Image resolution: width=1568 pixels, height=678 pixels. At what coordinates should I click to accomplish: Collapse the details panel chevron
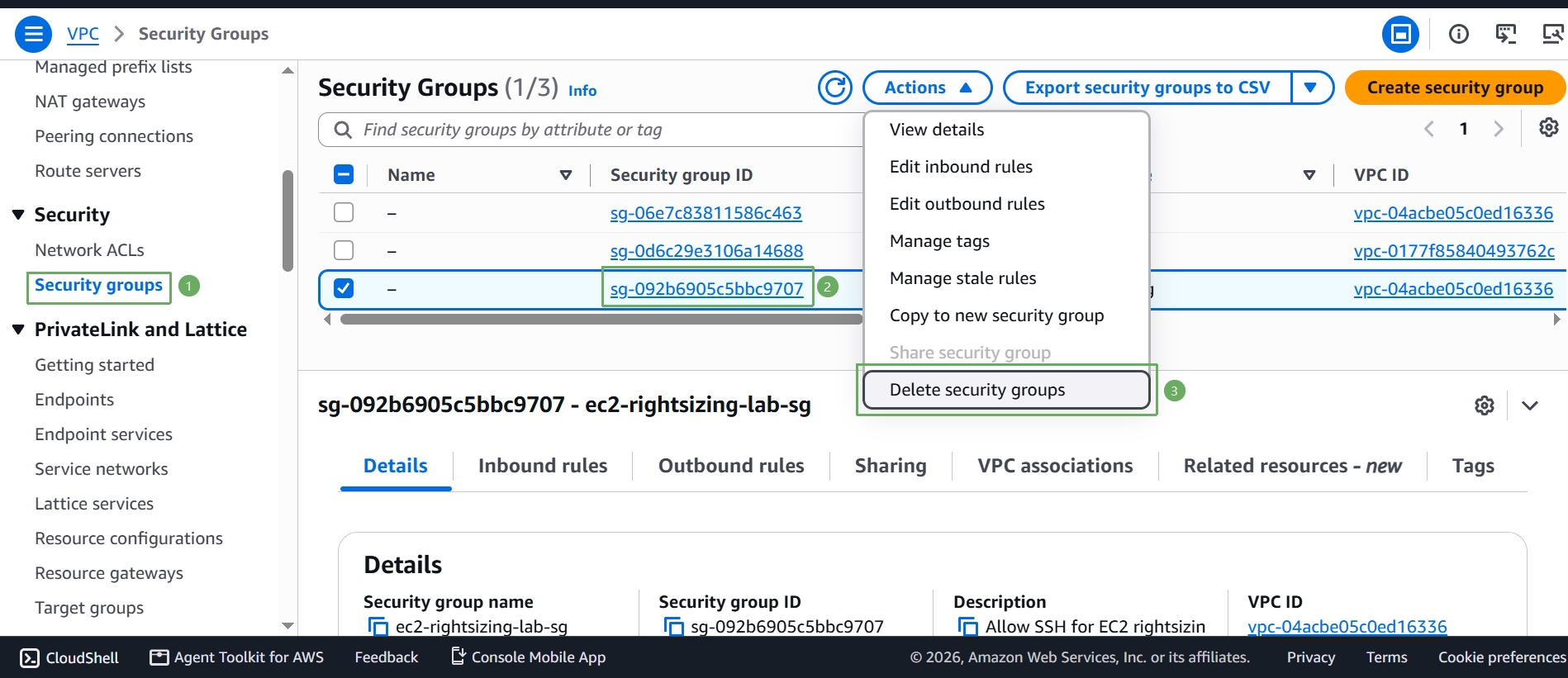pos(1530,405)
